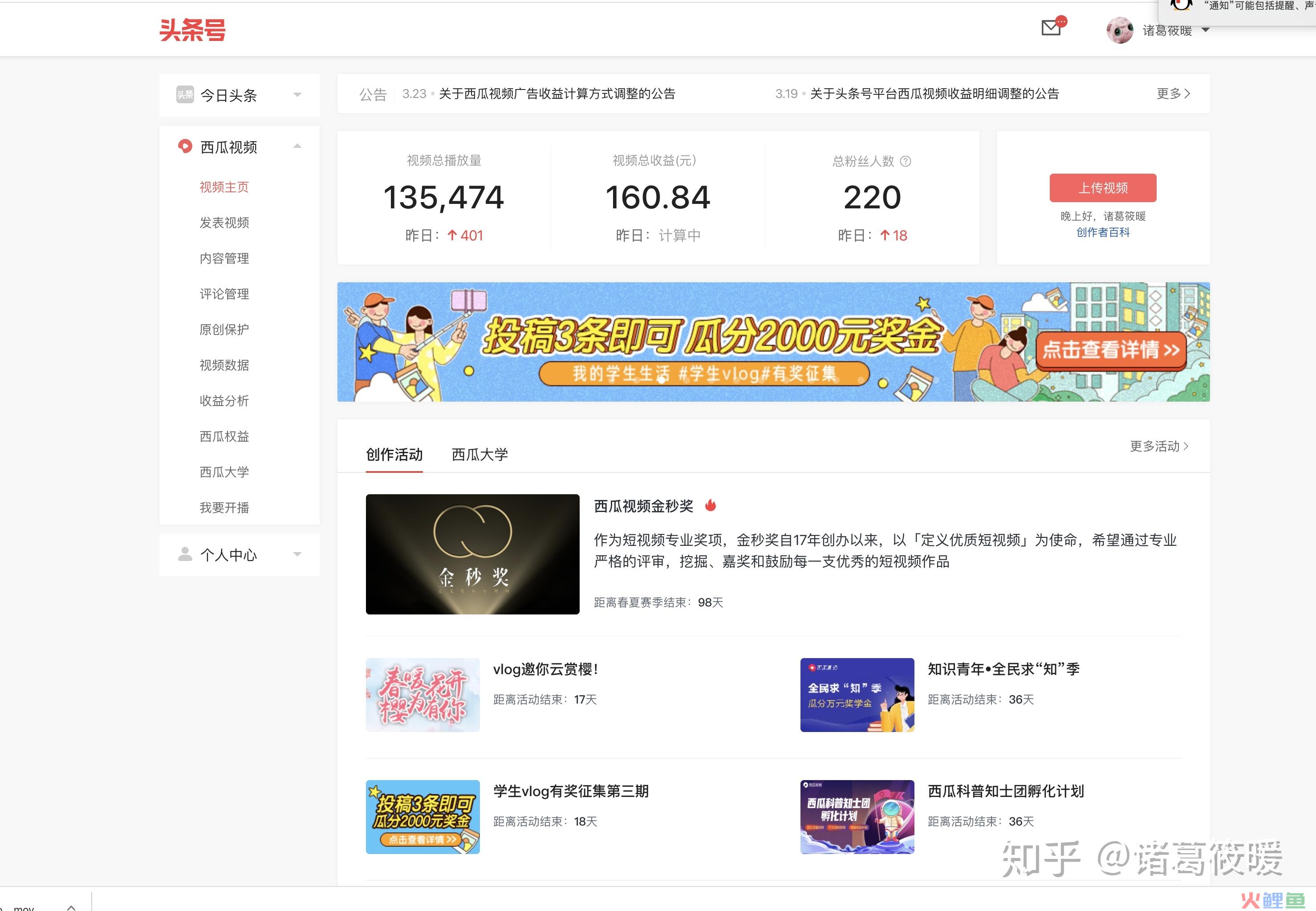Viewport: 1316px width, 911px height.
Task: Open 学生vlog有奖征集第三期 title
Action: click(x=571, y=792)
